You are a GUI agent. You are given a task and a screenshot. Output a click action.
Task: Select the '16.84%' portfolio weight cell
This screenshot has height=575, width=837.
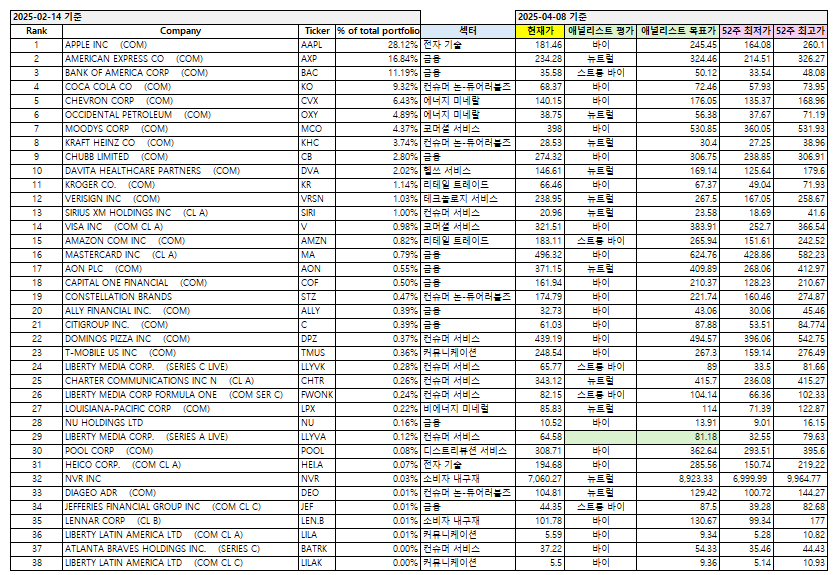[x=378, y=59]
